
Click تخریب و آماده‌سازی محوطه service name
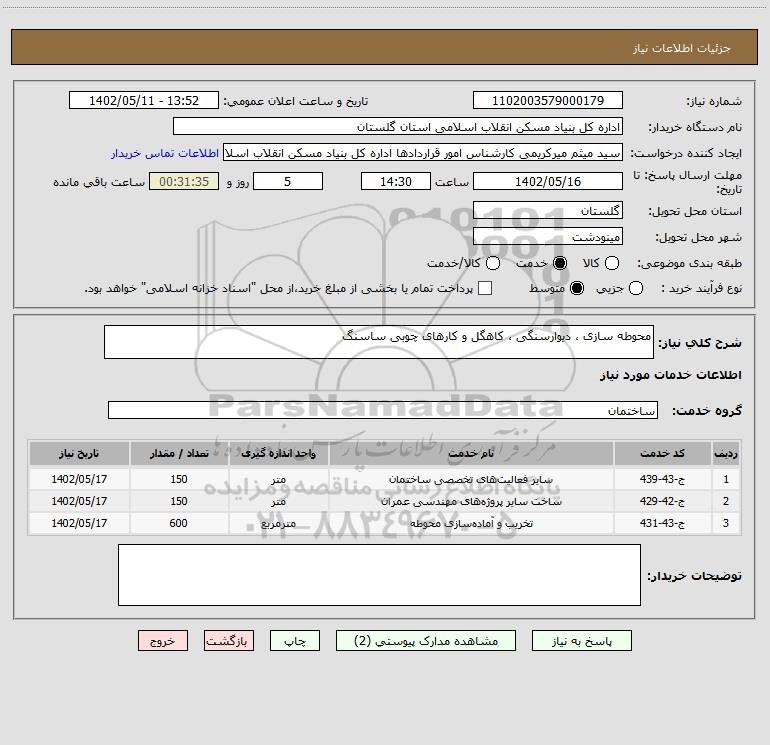[471, 524]
